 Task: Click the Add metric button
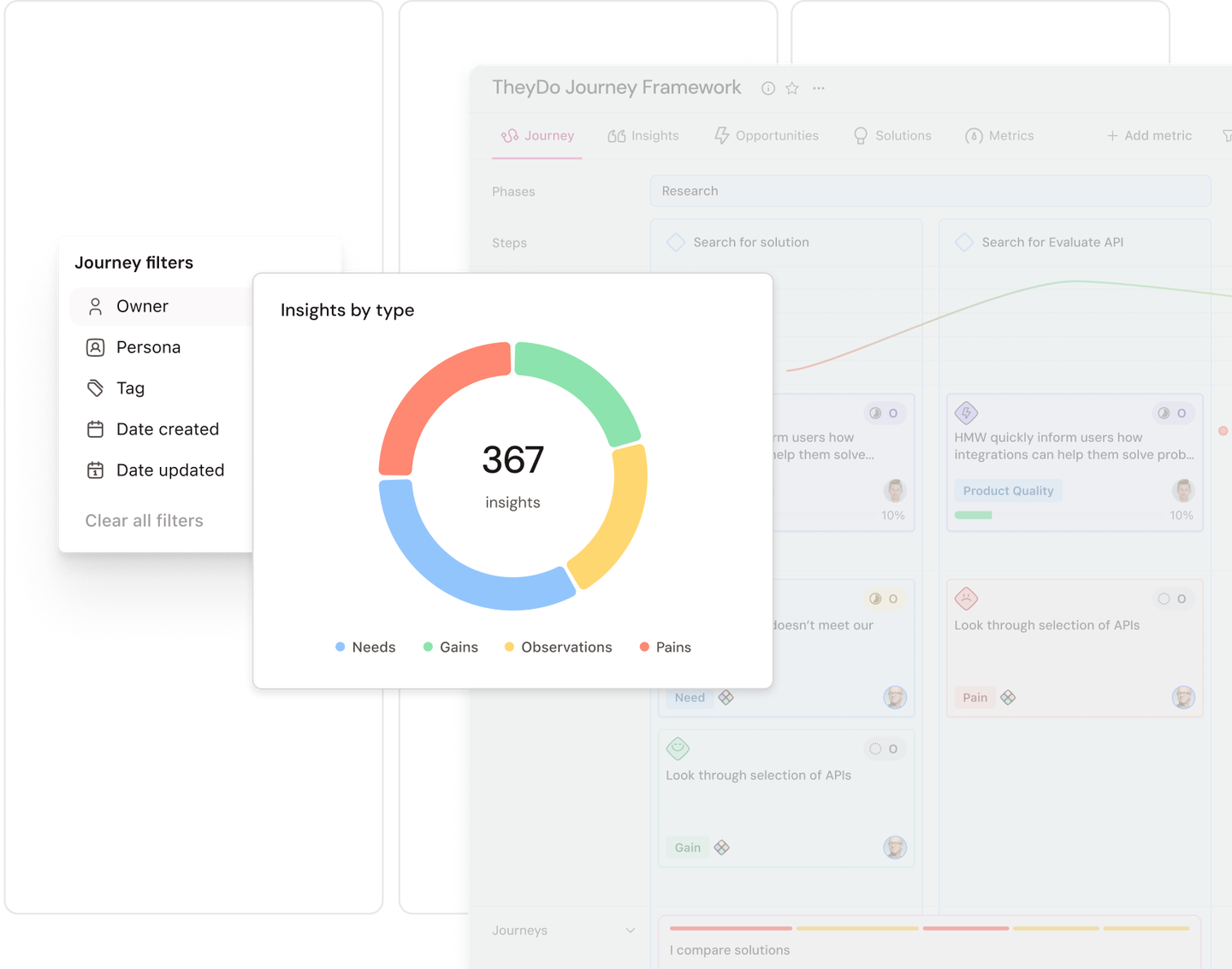tap(1149, 136)
